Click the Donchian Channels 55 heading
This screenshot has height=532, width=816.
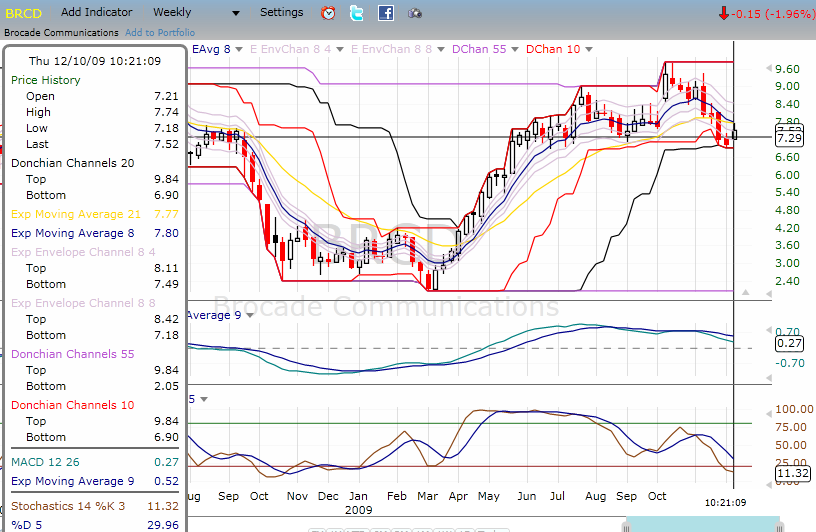pyautogui.click(x=72, y=354)
